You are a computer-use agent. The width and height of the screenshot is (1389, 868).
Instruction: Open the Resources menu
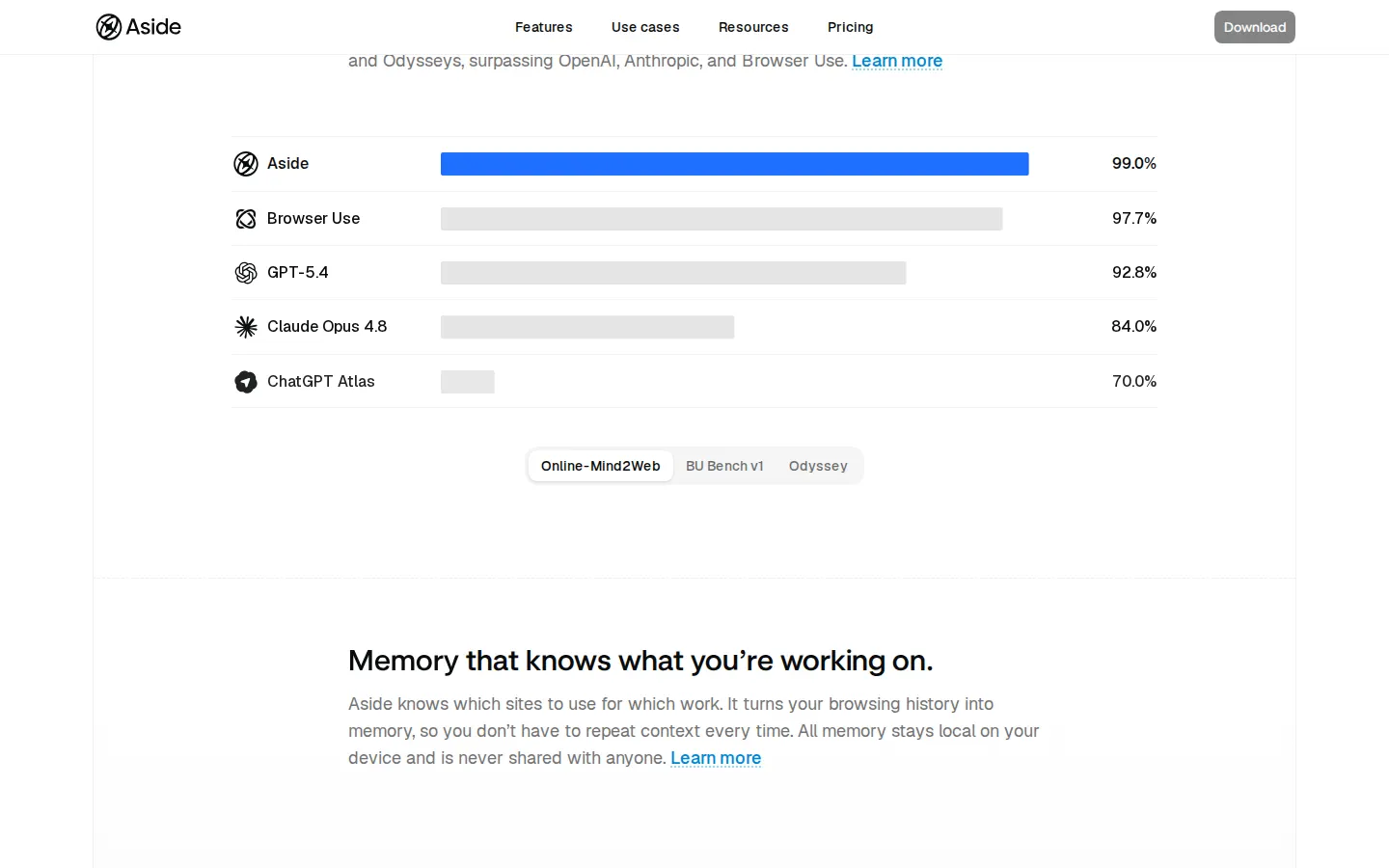pyautogui.click(x=753, y=27)
